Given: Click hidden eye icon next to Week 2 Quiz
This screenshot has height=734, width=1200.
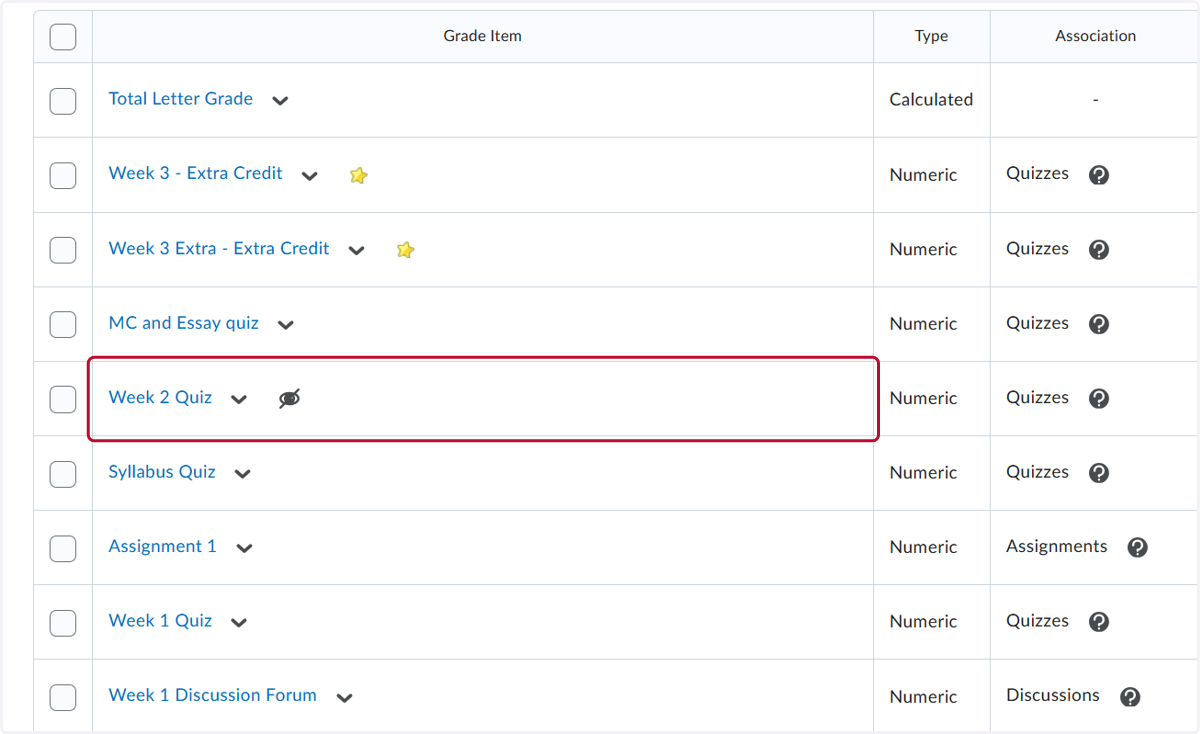Looking at the screenshot, I should pos(289,398).
